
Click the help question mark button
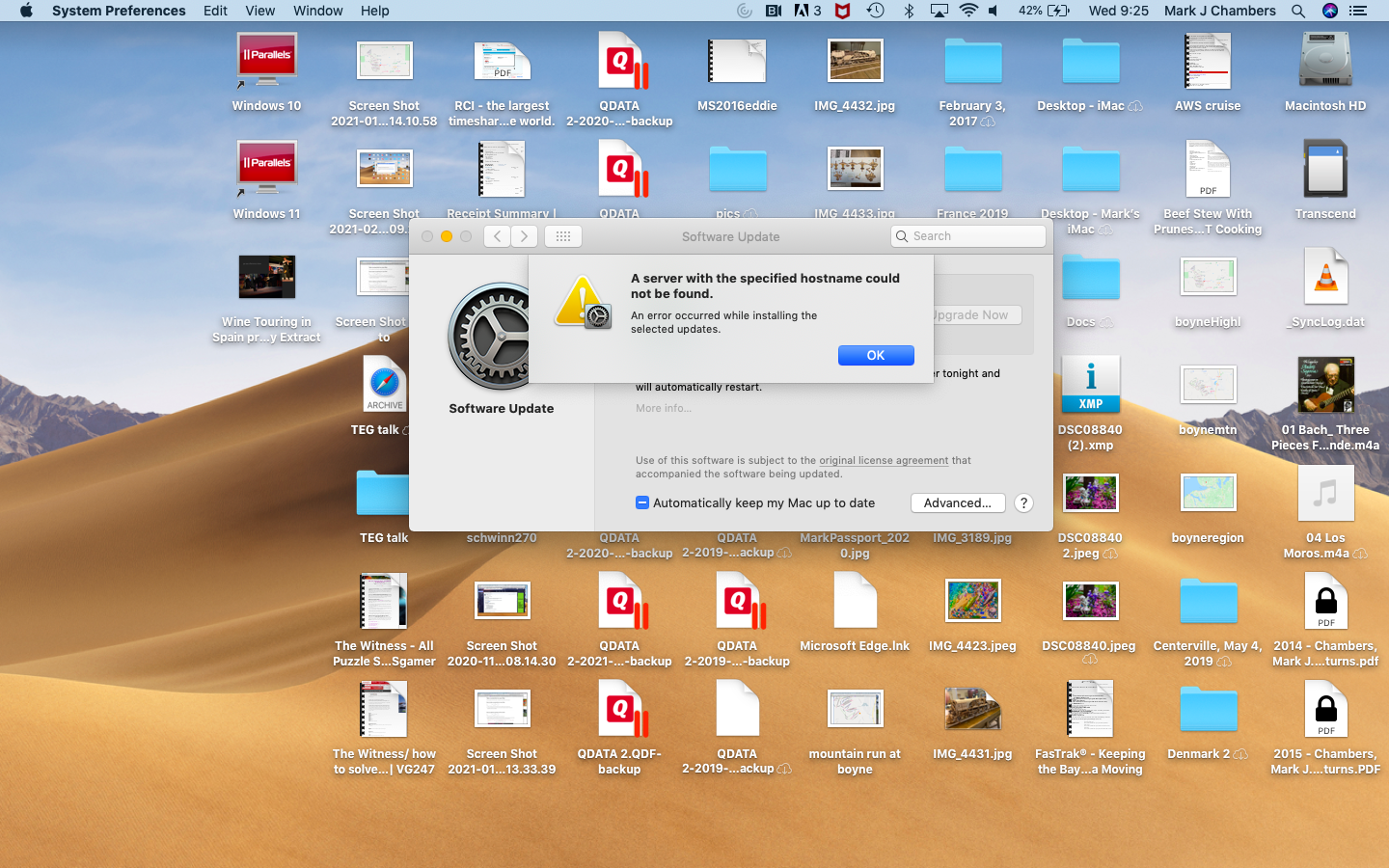(x=1023, y=502)
